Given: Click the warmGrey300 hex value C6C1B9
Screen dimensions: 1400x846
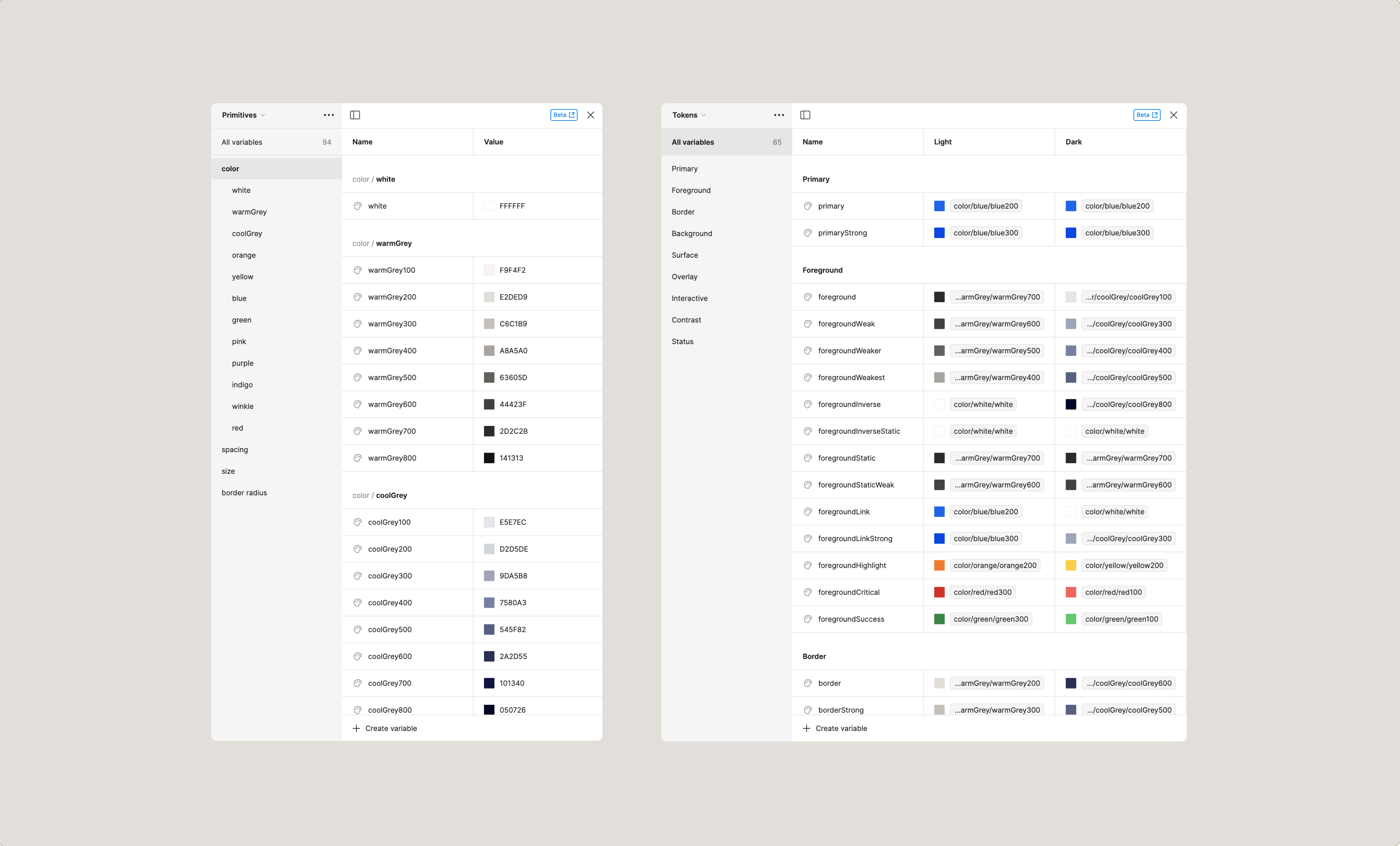Looking at the screenshot, I should (512, 323).
